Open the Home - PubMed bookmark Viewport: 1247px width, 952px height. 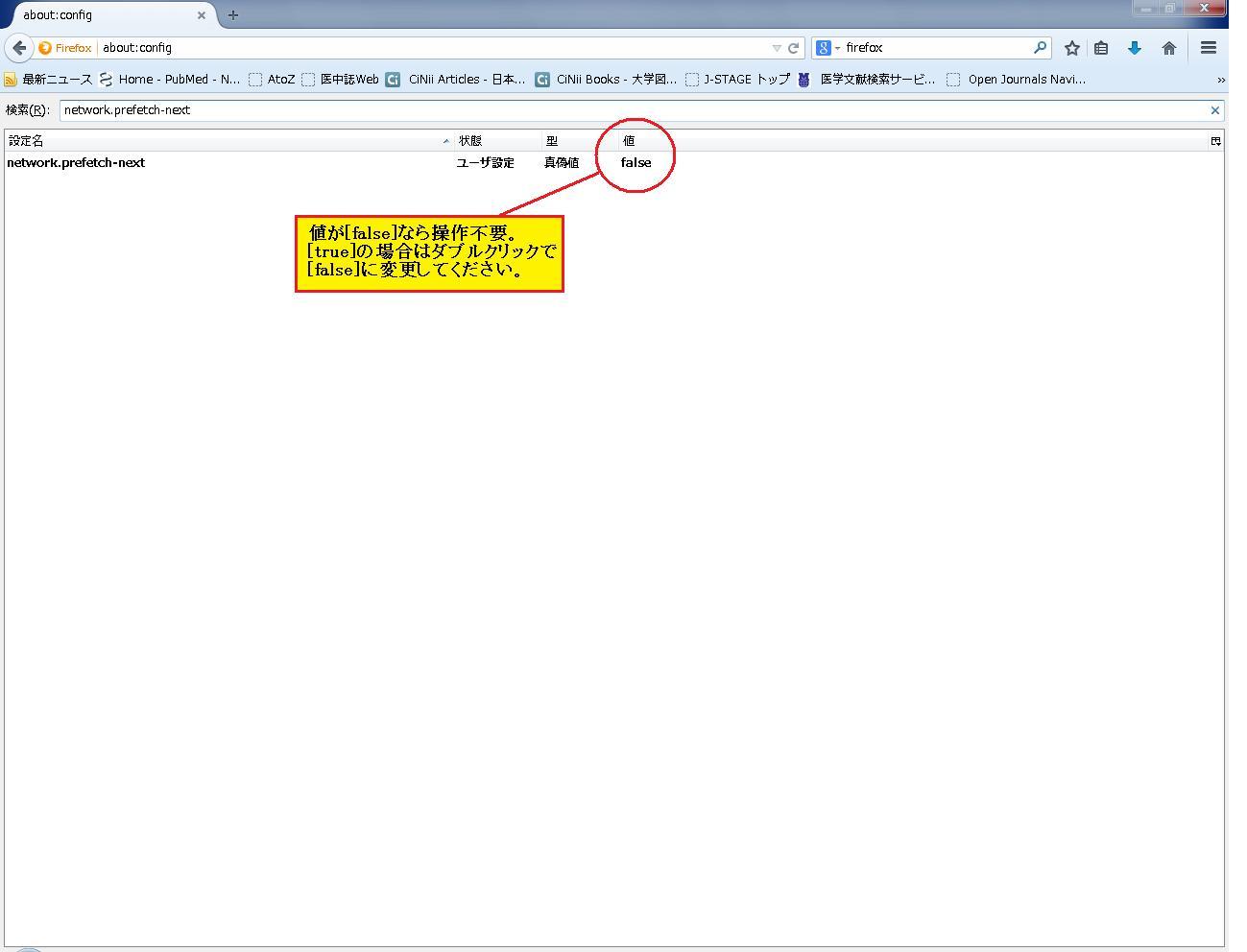(x=170, y=80)
